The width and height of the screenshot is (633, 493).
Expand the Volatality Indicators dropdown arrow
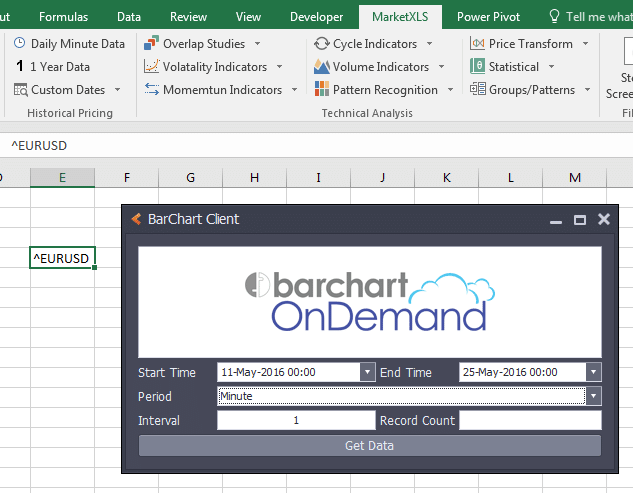click(x=279, y=66)
